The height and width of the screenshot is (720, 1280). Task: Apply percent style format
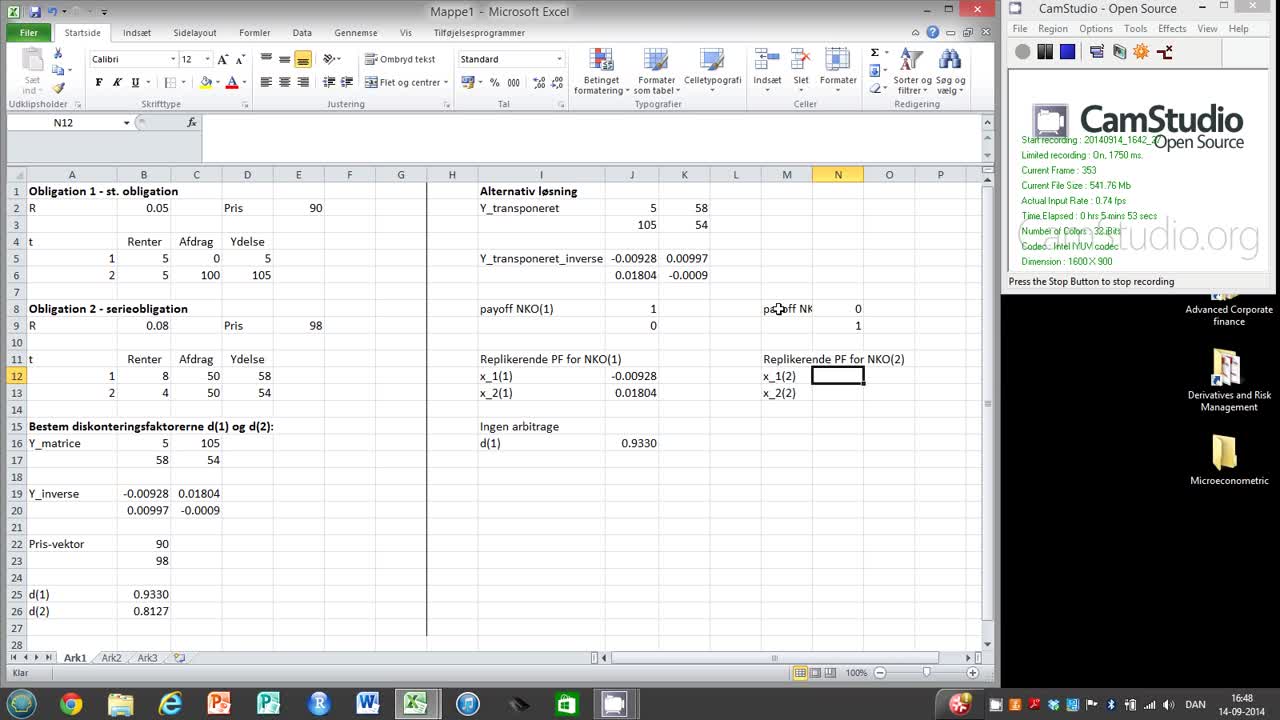point(494,82)
